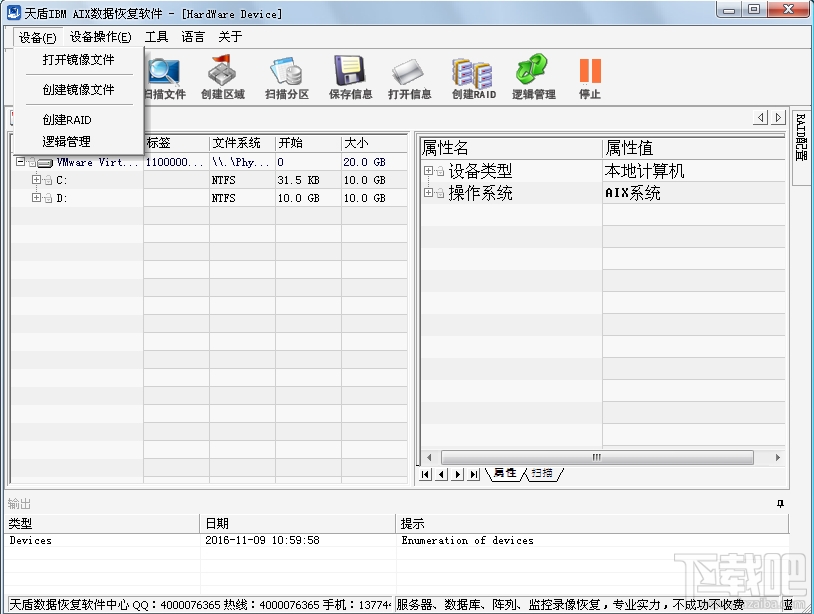Select the D: partition row label
Image resolution: width=814 pixels, height=614 pixels.
[x=62, y=198]
